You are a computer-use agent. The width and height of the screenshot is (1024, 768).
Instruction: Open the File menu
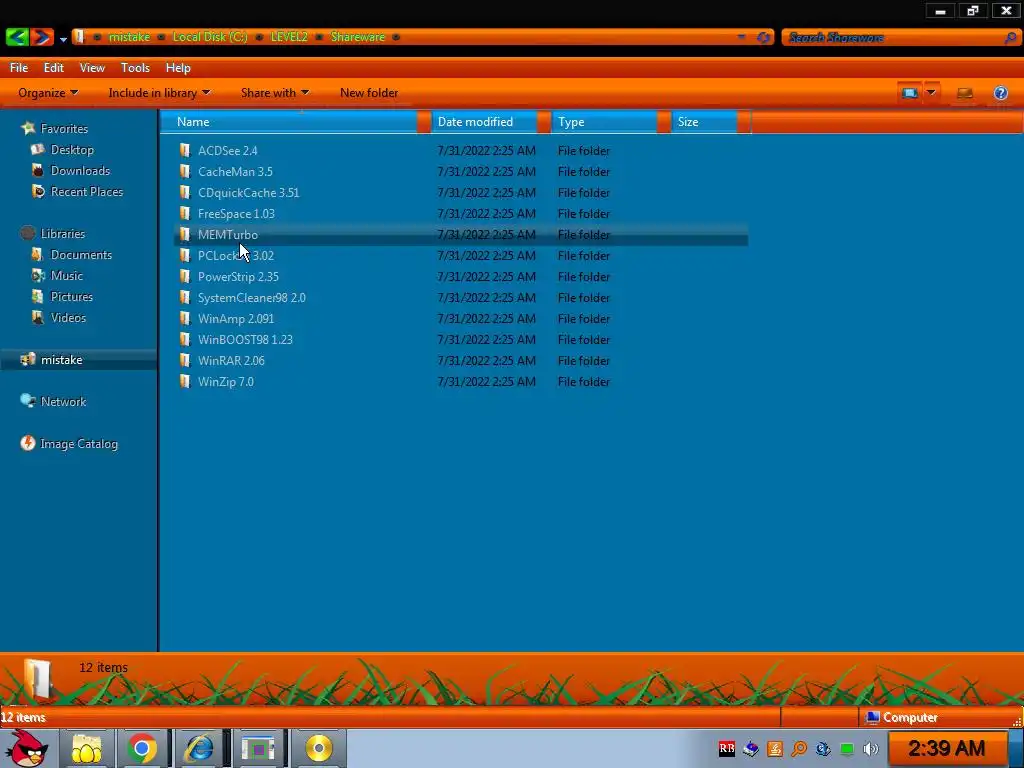(19, 67)
